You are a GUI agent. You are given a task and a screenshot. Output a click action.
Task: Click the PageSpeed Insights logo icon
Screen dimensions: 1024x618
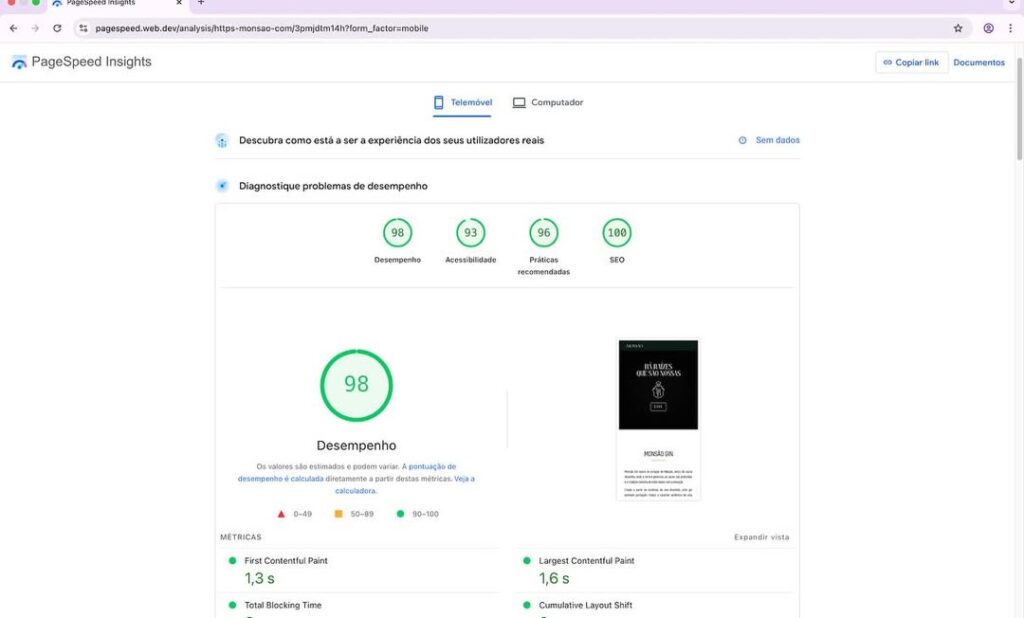tap(19, 62)
